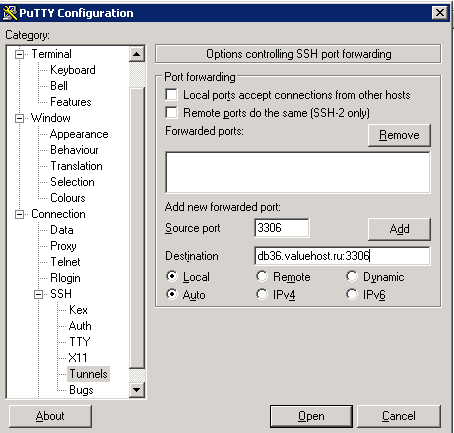
Task: Open the Auth category under SSH
Action: 80,326
